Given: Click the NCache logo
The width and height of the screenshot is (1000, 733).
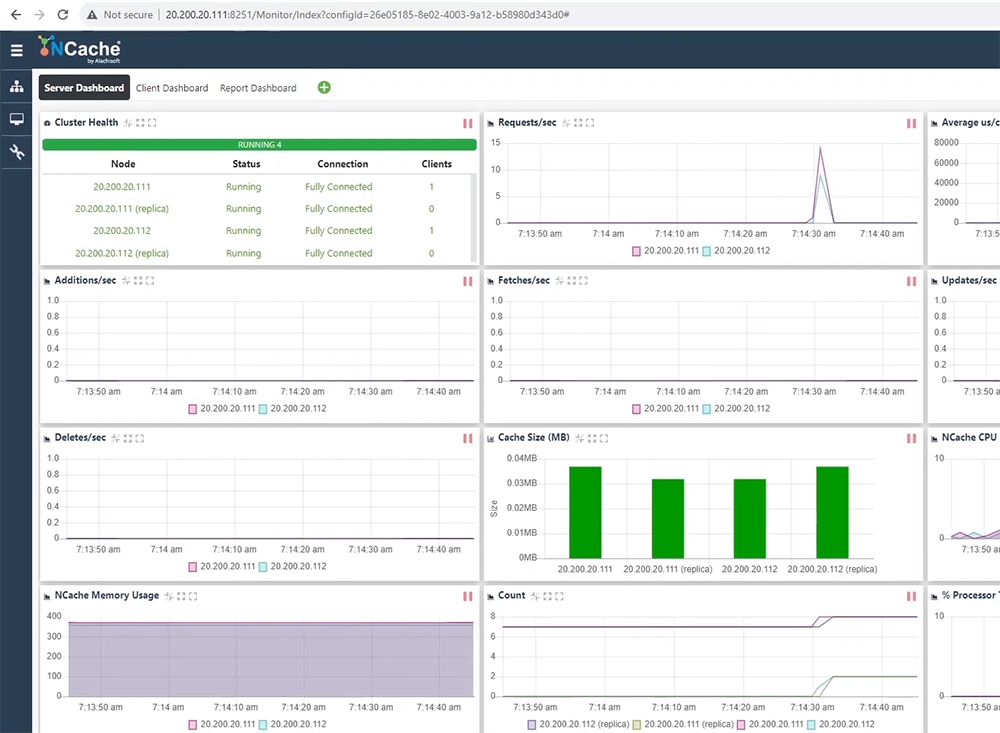Looking at the screenshot, I should pyautogui.click(x=79, y=49).
